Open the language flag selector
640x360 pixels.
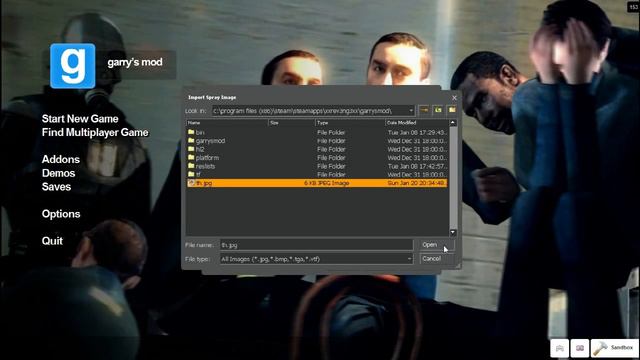580,348
